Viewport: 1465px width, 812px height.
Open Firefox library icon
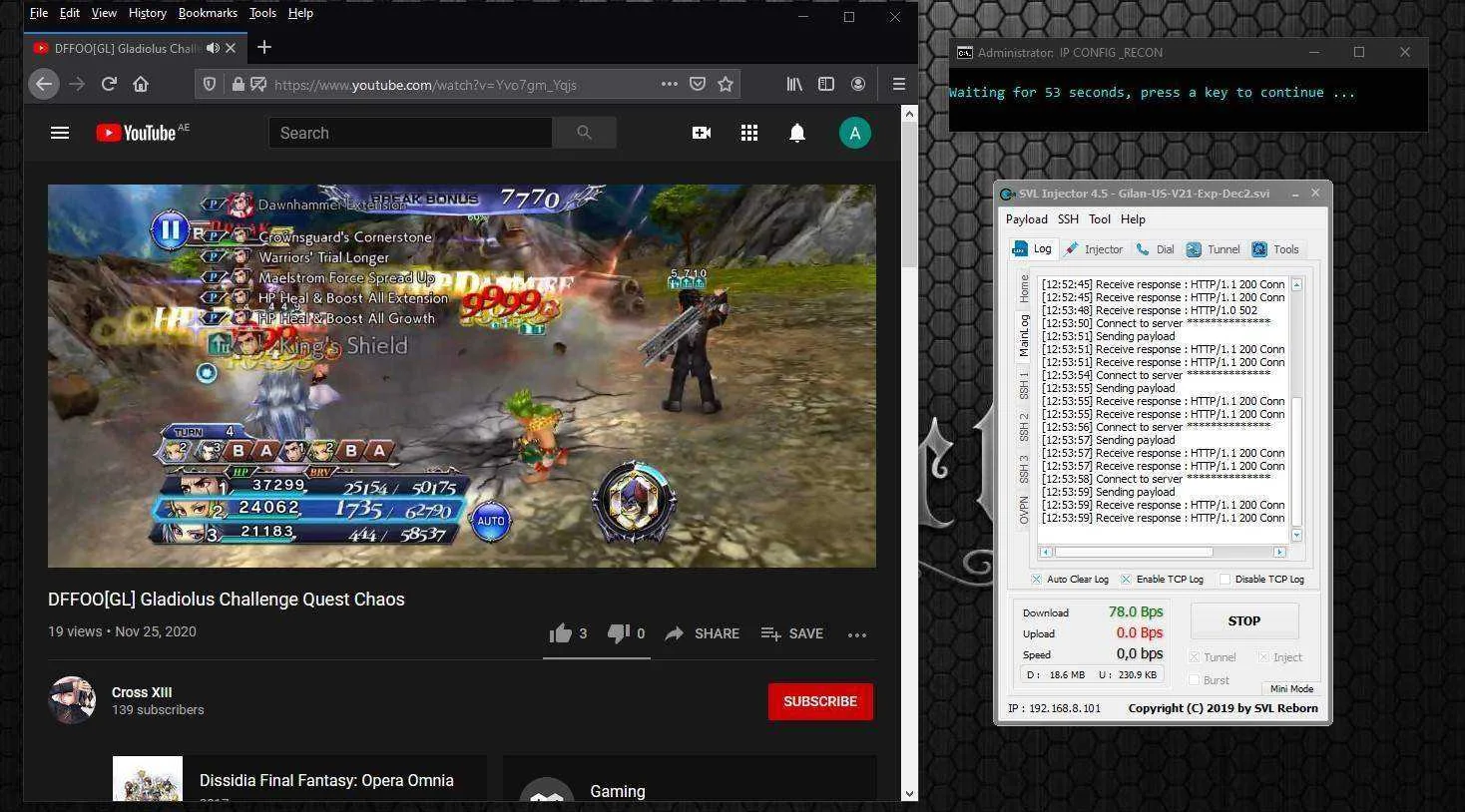794,85
